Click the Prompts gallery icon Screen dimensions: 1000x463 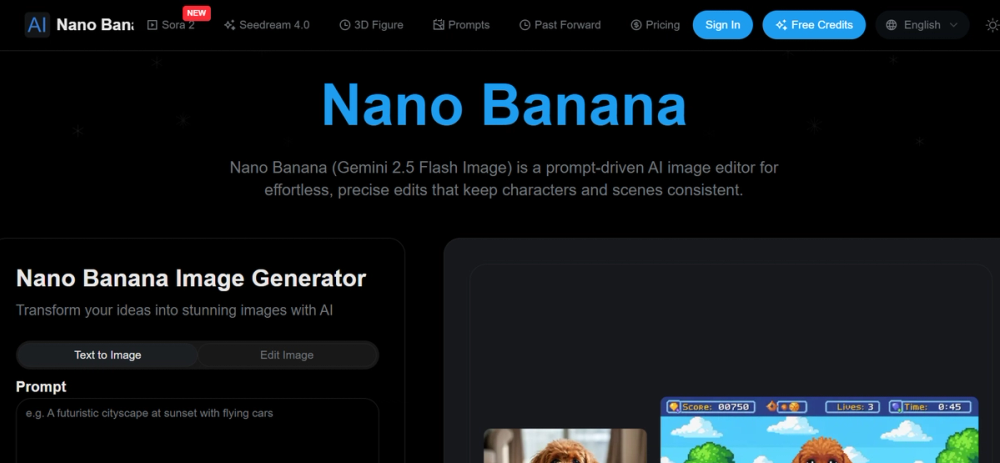[438, 25]
